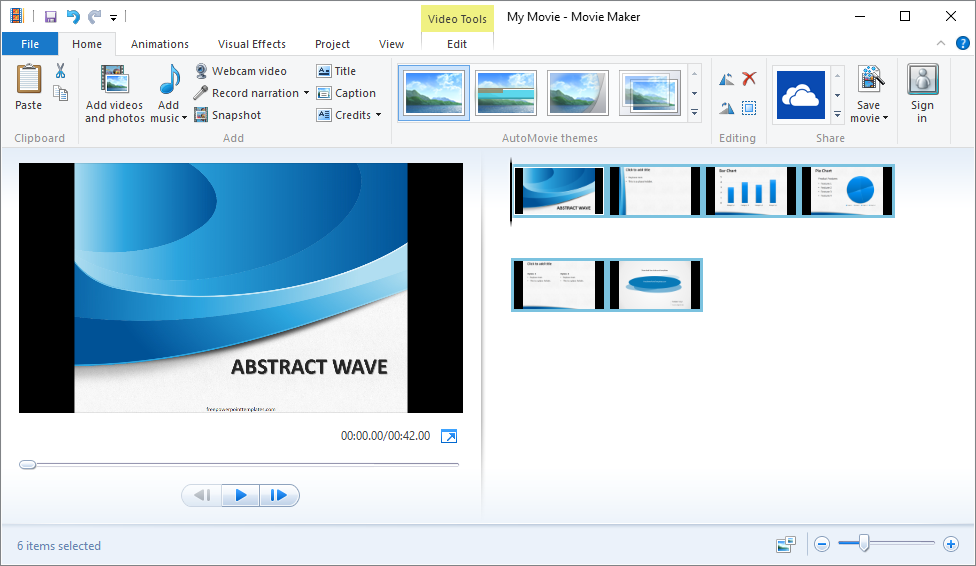Apply the third AutoMovie theme with page curl
The width and height of the screenshot is (976, 566).
[578, 93]
